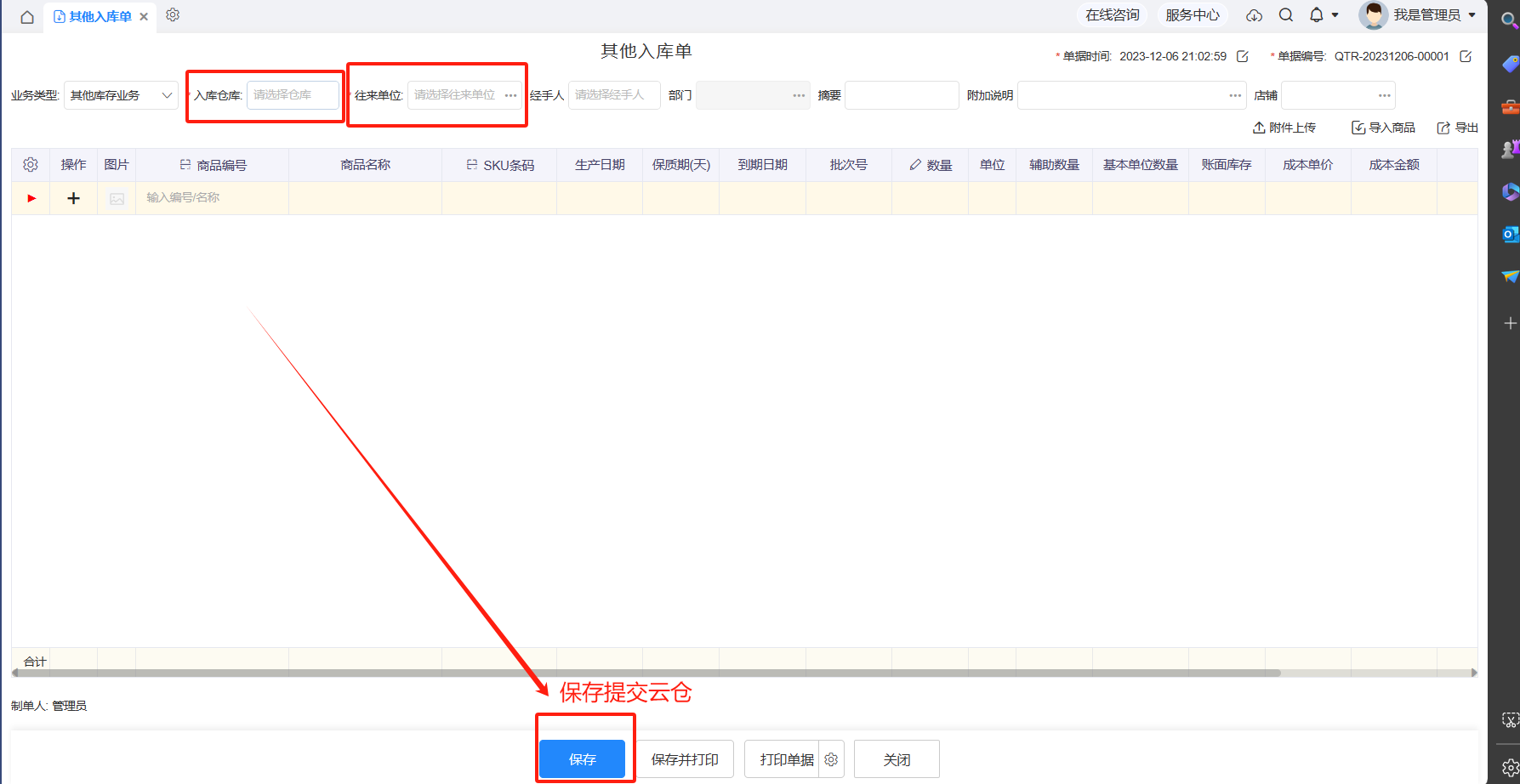Edit the 单据编号 number icon
This screenshot has width=1520, height=784.
(1466, 56)
